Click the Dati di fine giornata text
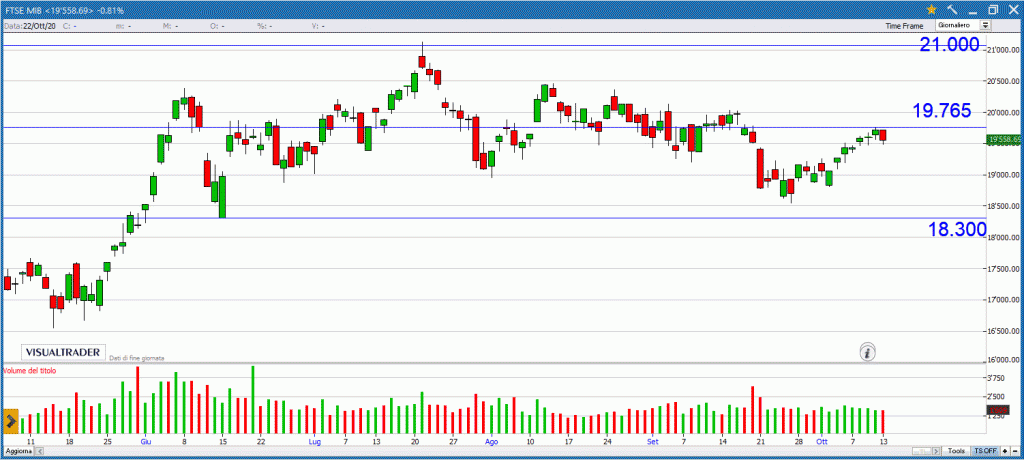1024x460 pixels. 136,358
